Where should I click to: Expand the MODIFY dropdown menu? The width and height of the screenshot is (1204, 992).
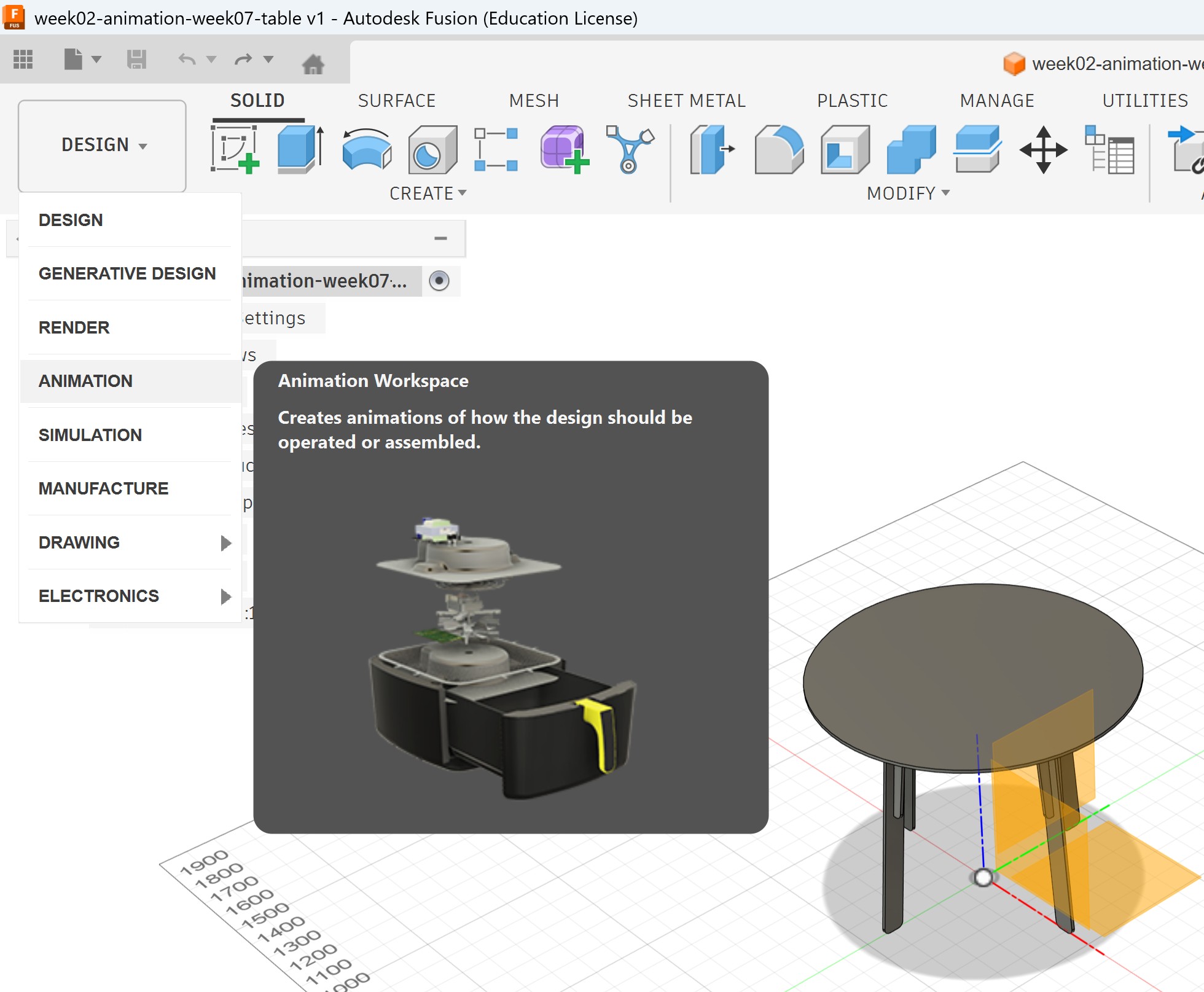(x=907, y=193)
